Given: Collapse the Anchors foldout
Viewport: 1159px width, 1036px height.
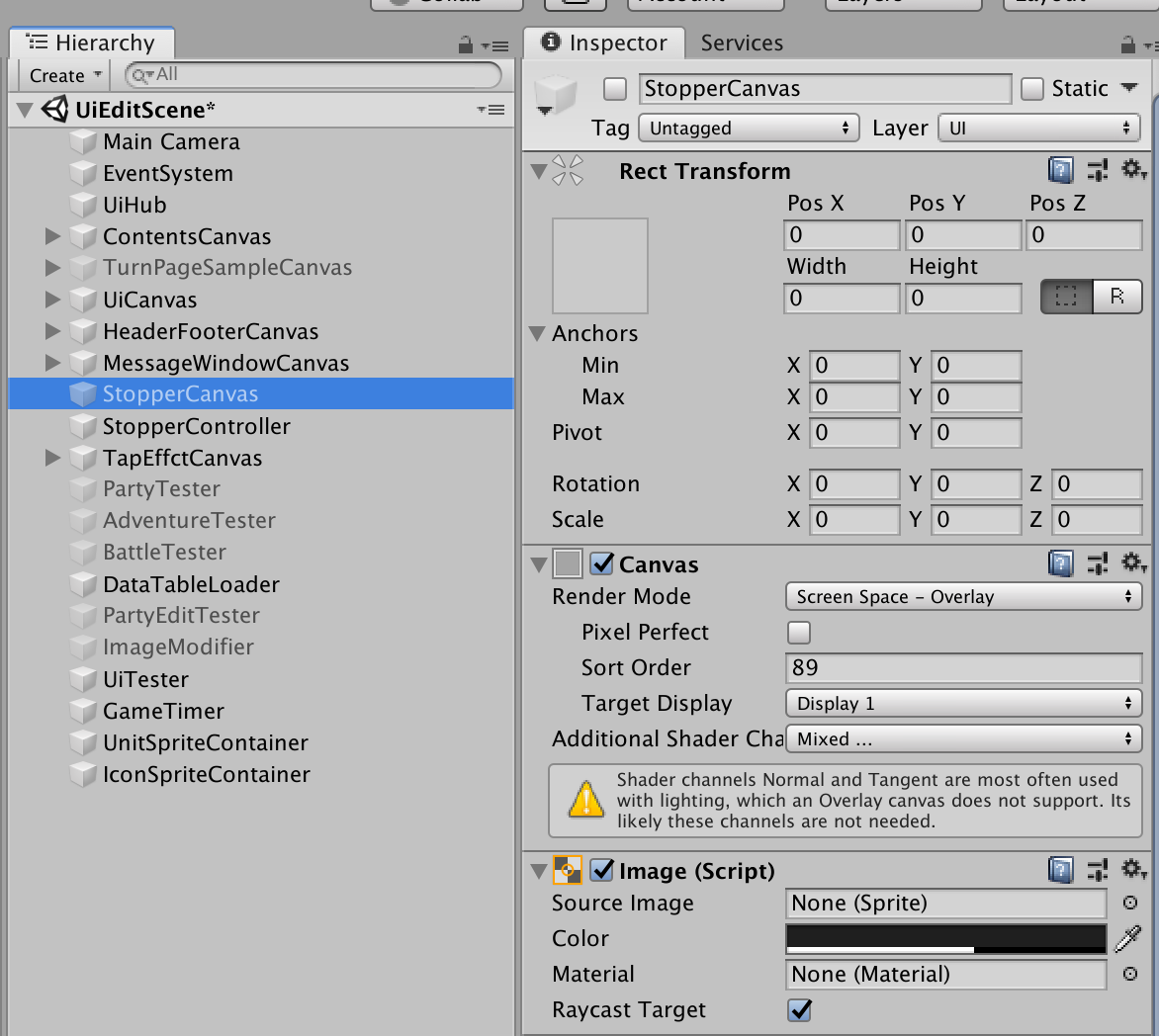Looking at the screenshot, I should (x=537, y=333).
